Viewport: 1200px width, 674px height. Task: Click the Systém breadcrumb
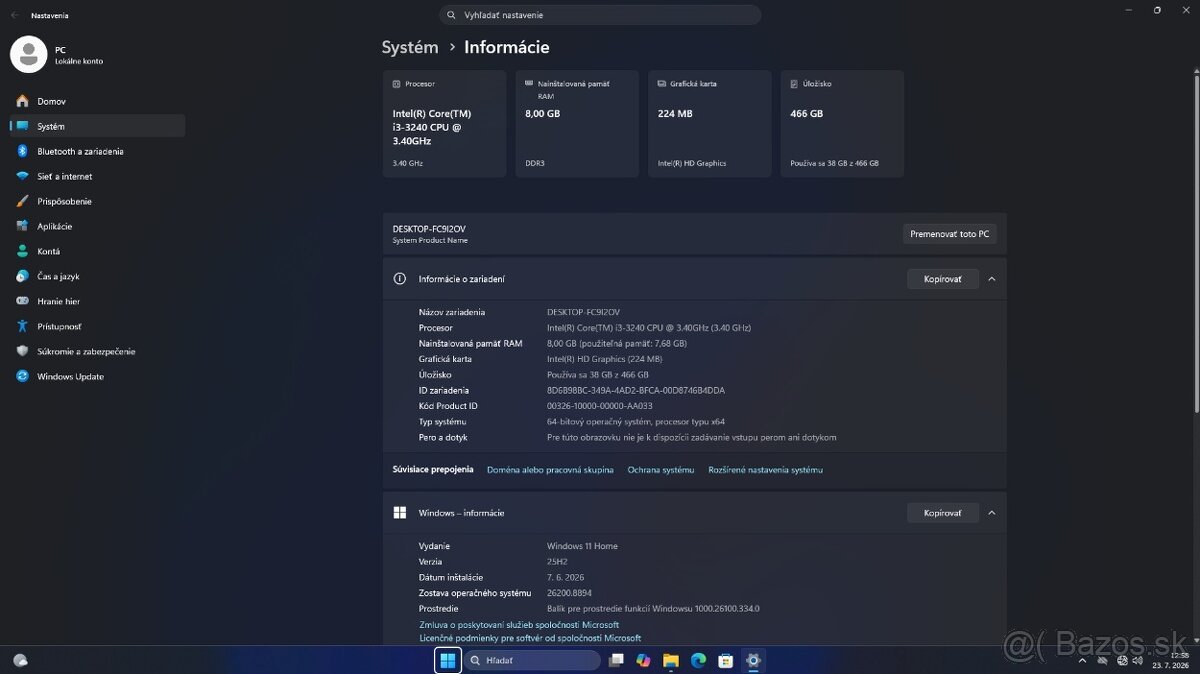(410, 47)
